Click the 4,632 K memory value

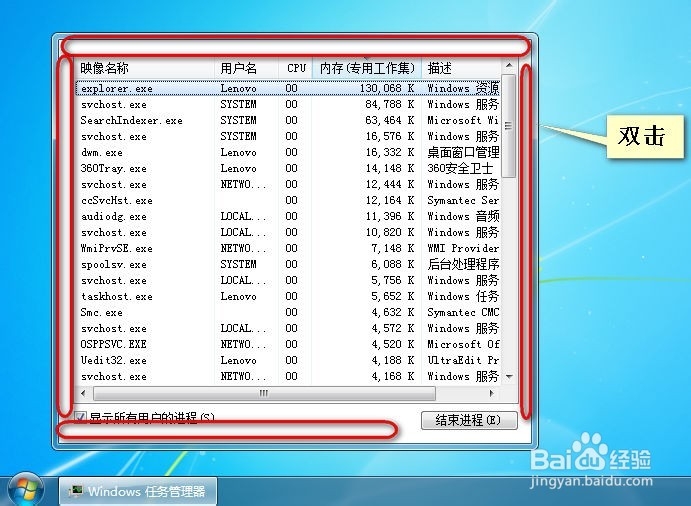393,313
